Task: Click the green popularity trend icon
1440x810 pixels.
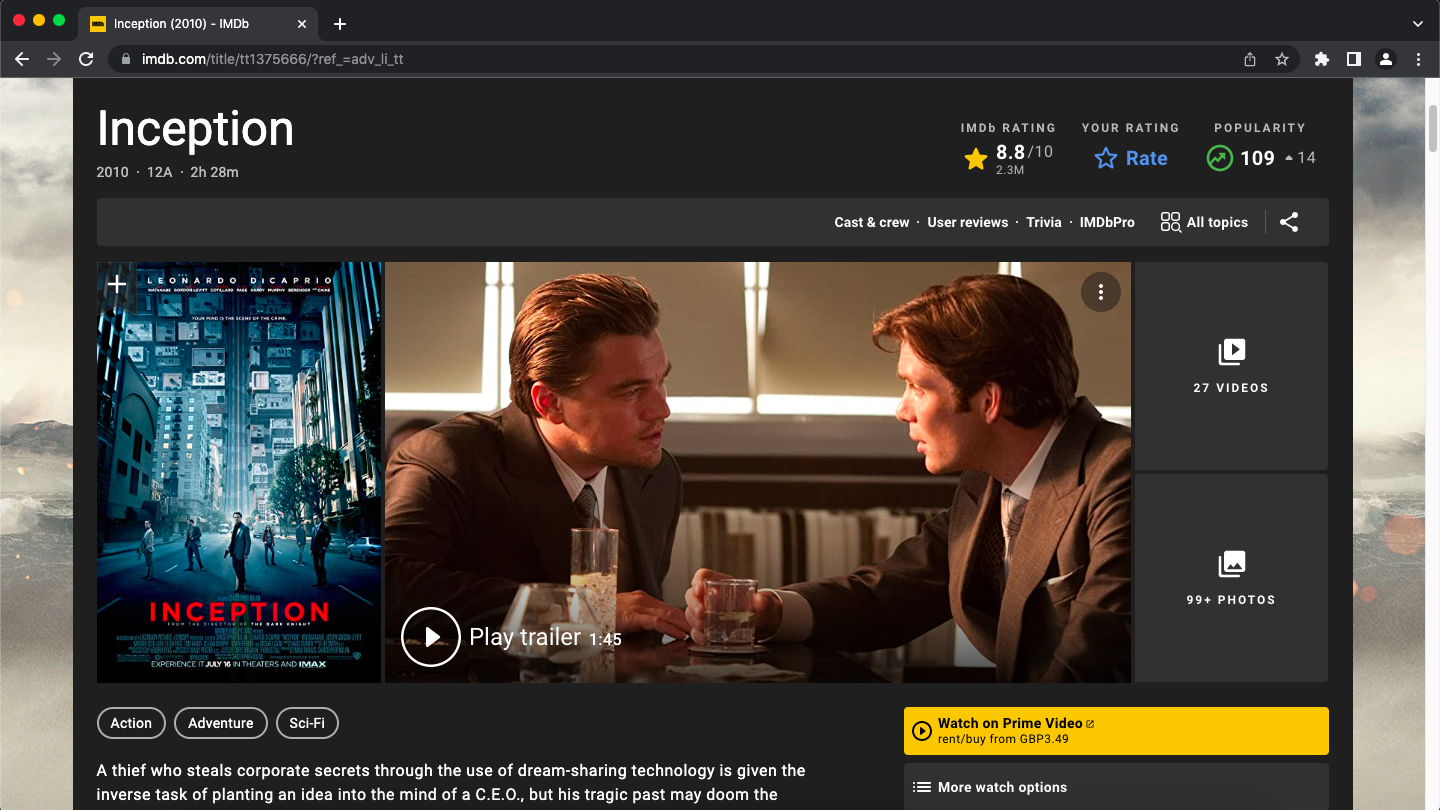Action: (1219, 158)
